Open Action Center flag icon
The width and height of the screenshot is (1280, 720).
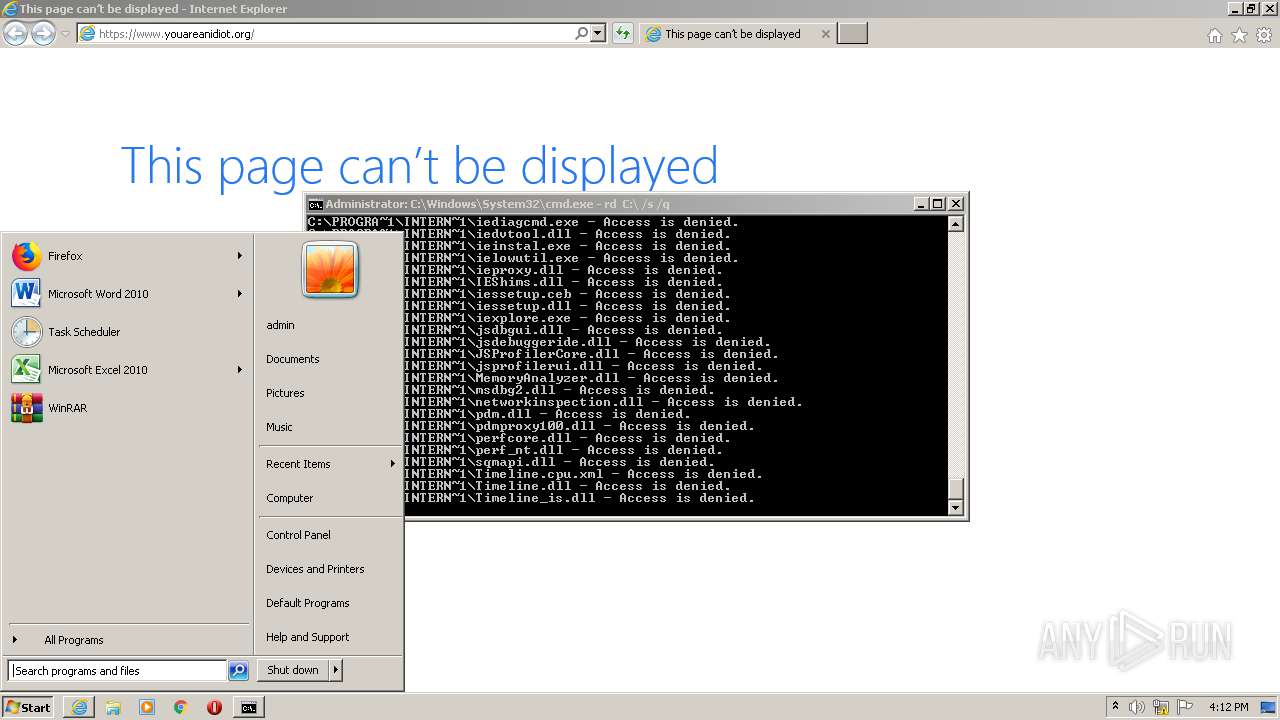click(x=1185, y=707)
